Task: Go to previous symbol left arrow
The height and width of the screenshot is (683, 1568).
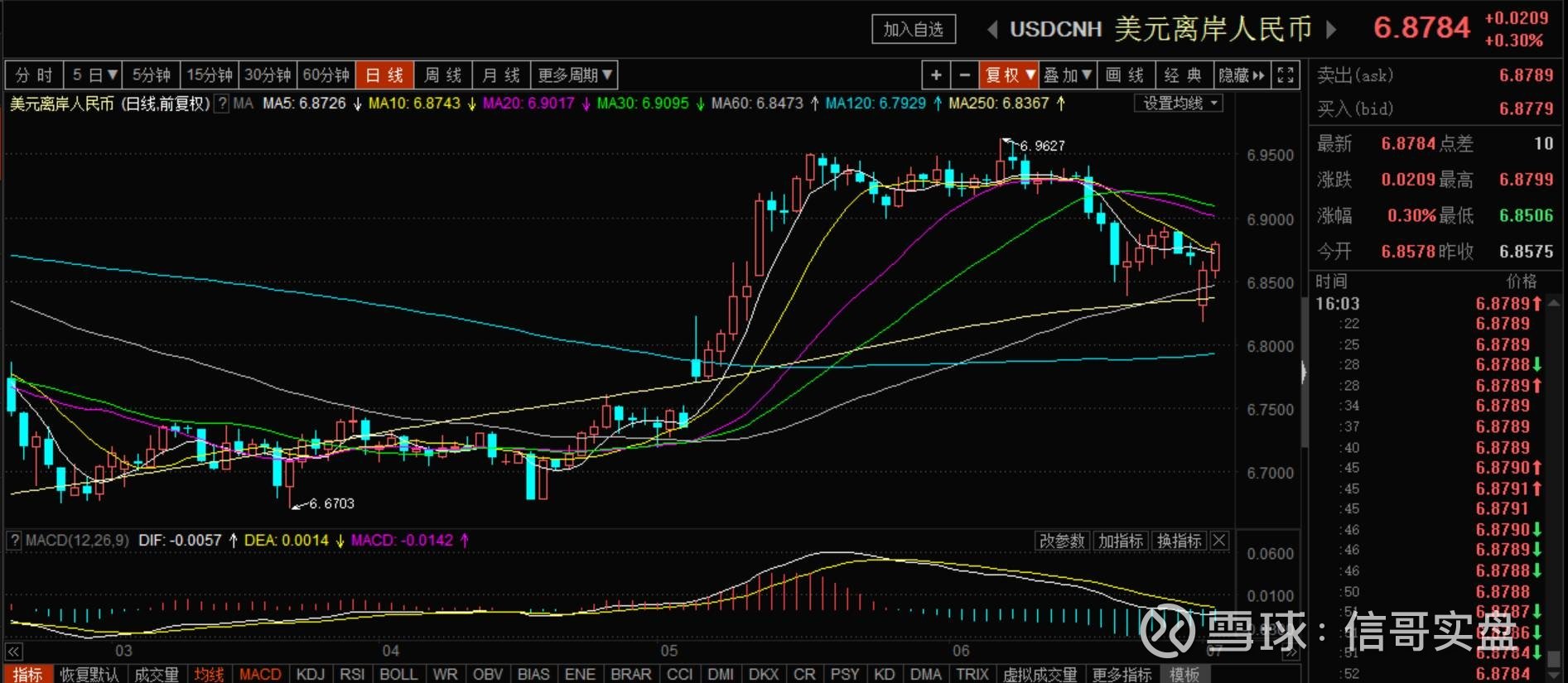Action: point(991,30)
